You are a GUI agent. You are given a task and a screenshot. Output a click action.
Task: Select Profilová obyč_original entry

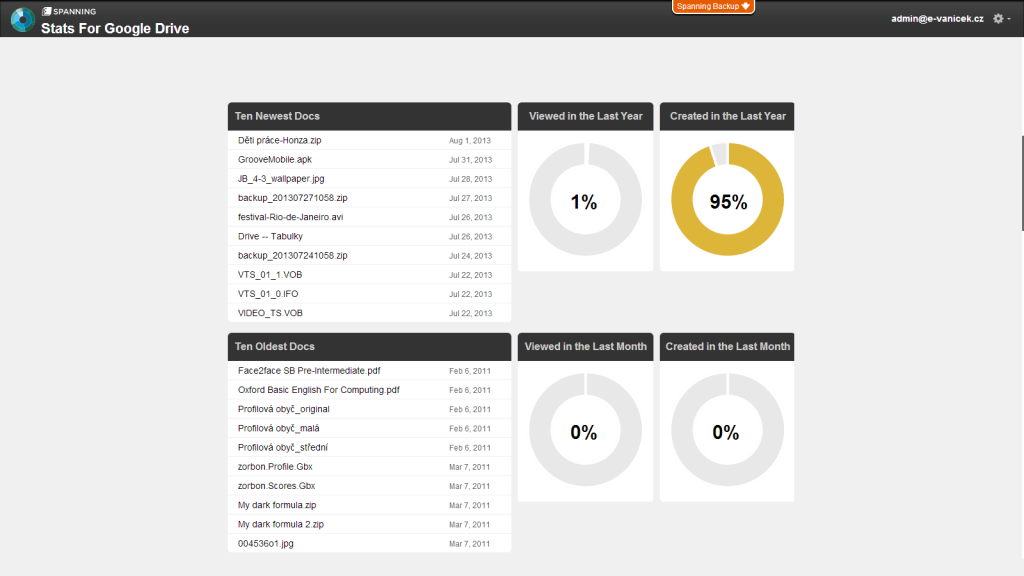click(x=283, y=409)
